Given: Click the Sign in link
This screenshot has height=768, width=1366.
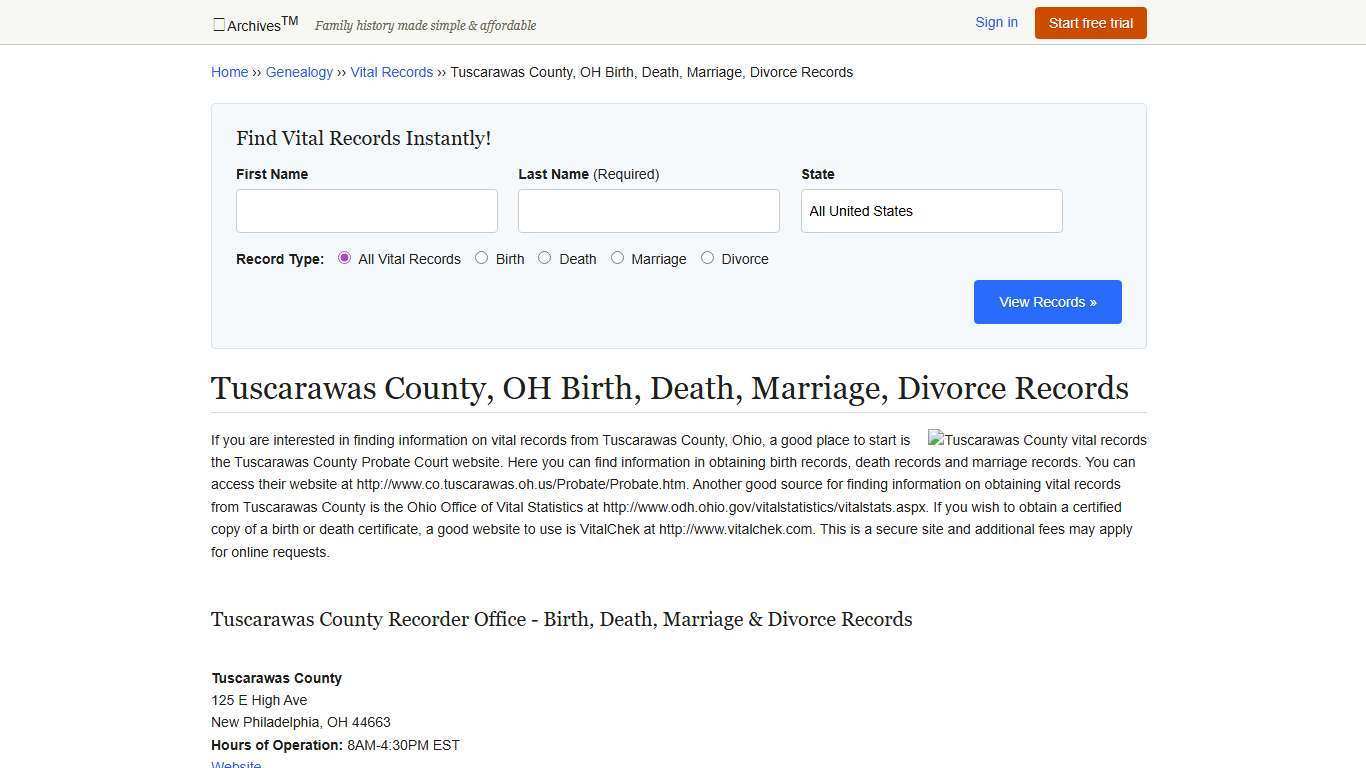Looking at the screenshot, I should pyautogui.click(x=996, y=22).
